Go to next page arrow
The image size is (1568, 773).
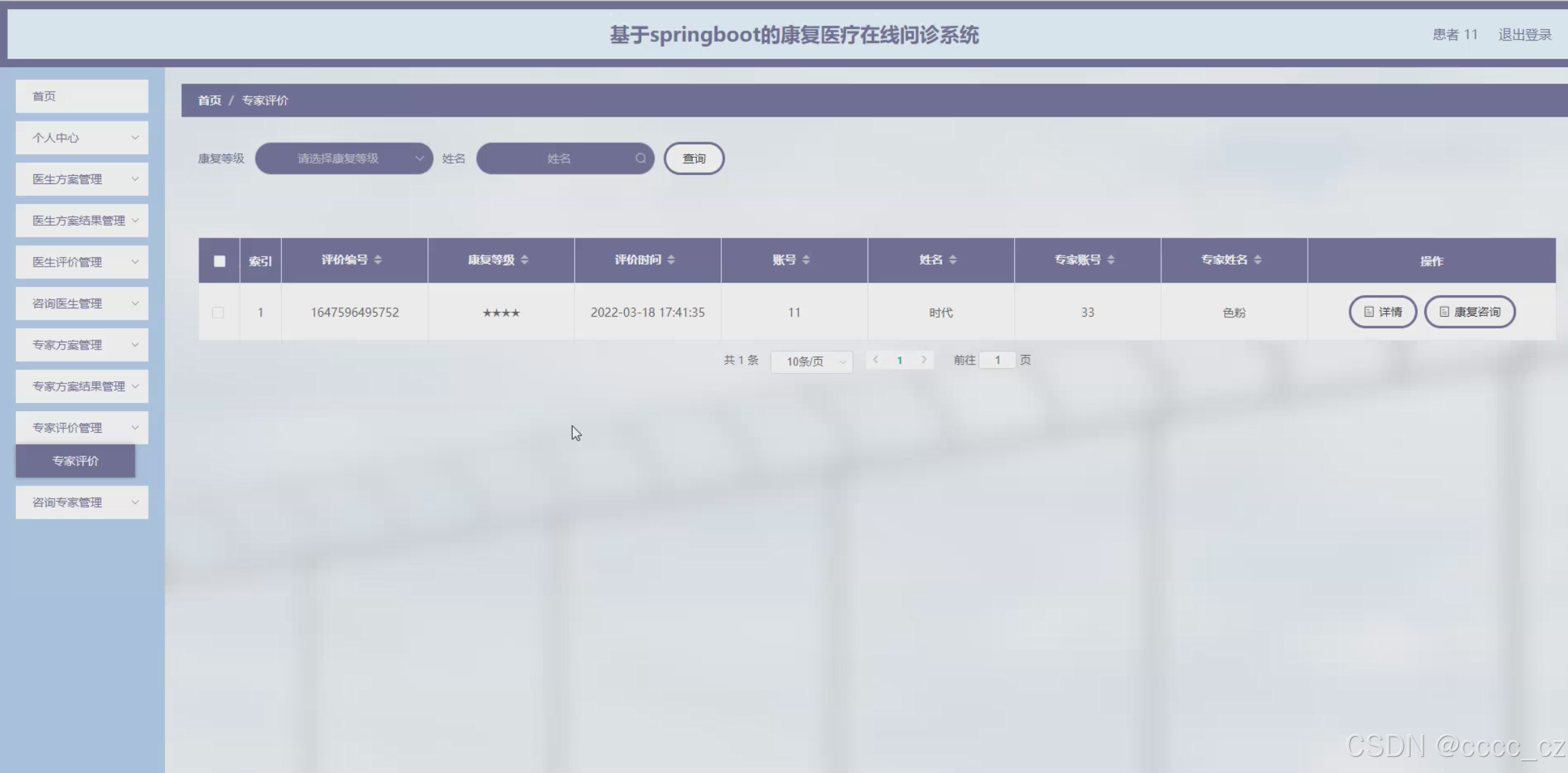(923, 360)
